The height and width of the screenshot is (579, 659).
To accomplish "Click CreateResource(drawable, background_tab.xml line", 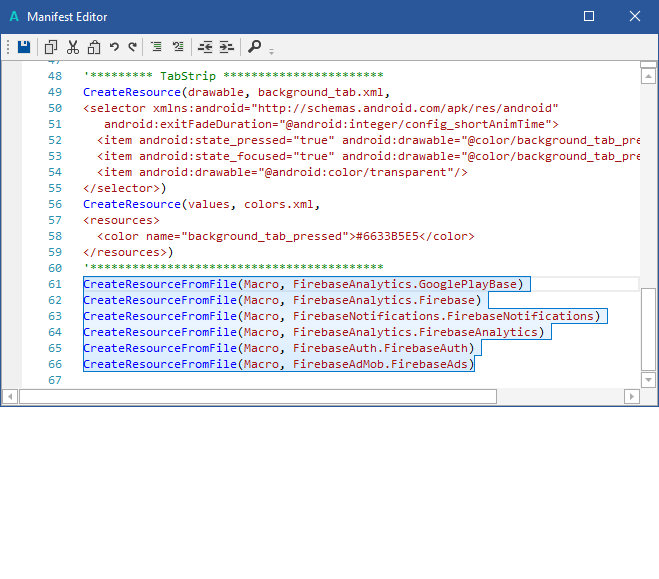I will coord(237,92).
